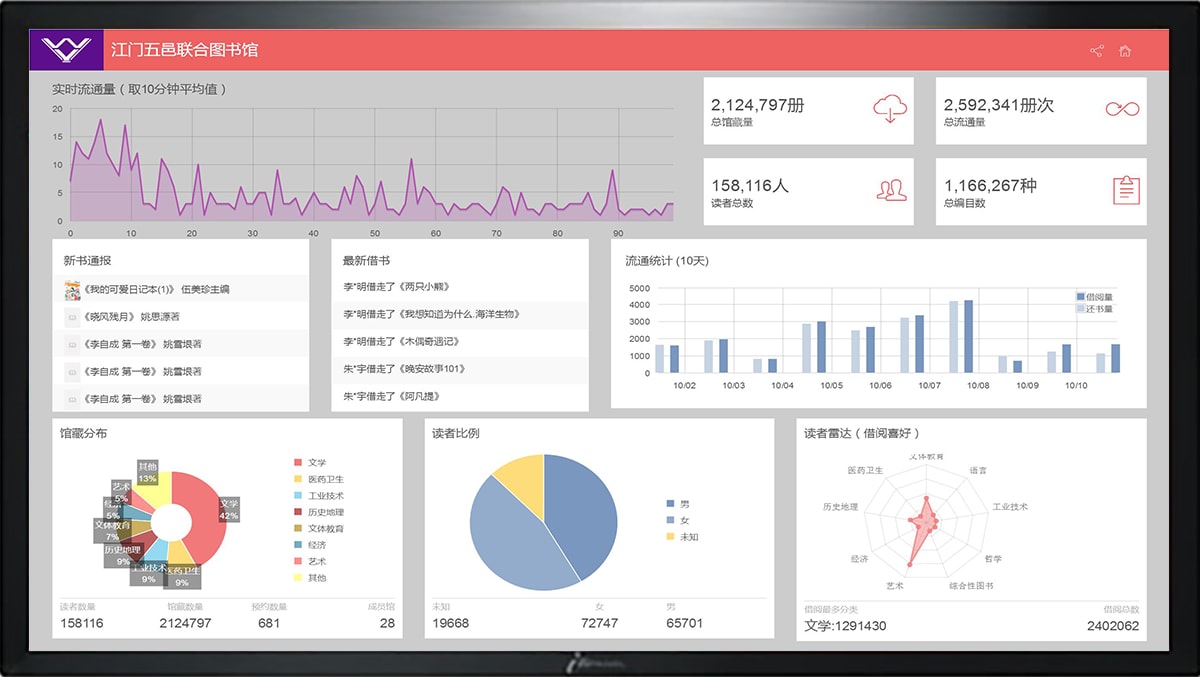Viewport: 1200px width, 677px height.
Task: Toggle the 还书量 legend in 流通统计
Action: (1094, 309)
